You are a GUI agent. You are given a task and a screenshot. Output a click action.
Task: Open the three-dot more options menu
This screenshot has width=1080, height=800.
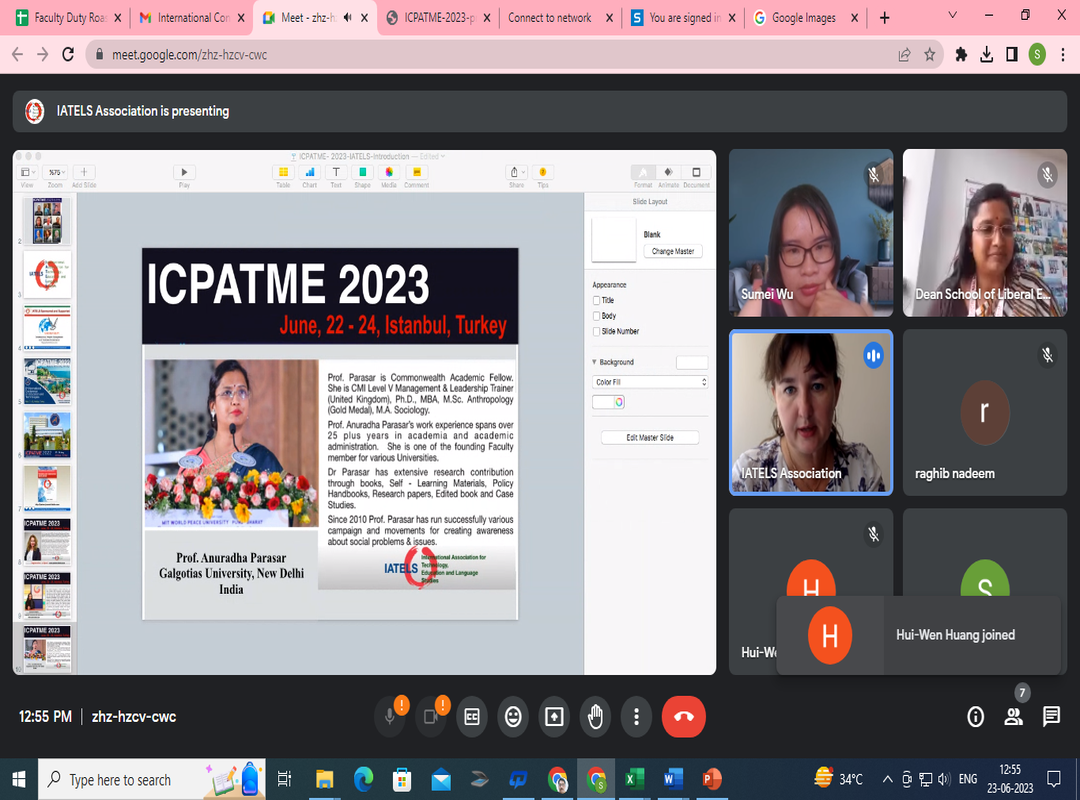[636, 716]
